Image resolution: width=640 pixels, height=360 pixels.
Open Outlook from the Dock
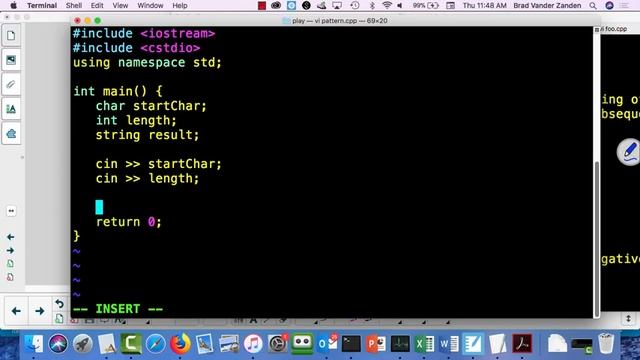coord(327,344)
